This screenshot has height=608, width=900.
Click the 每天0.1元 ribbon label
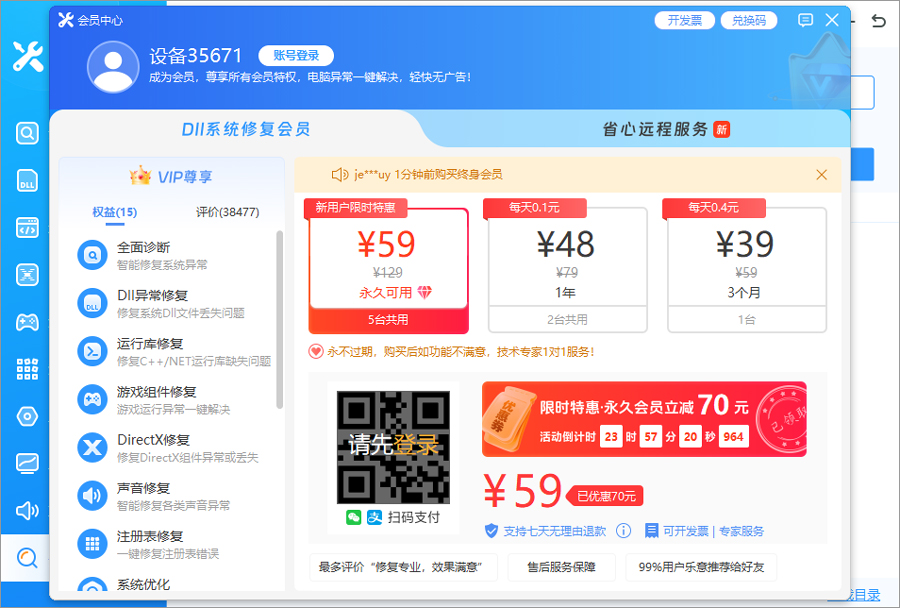click(534, 207)
